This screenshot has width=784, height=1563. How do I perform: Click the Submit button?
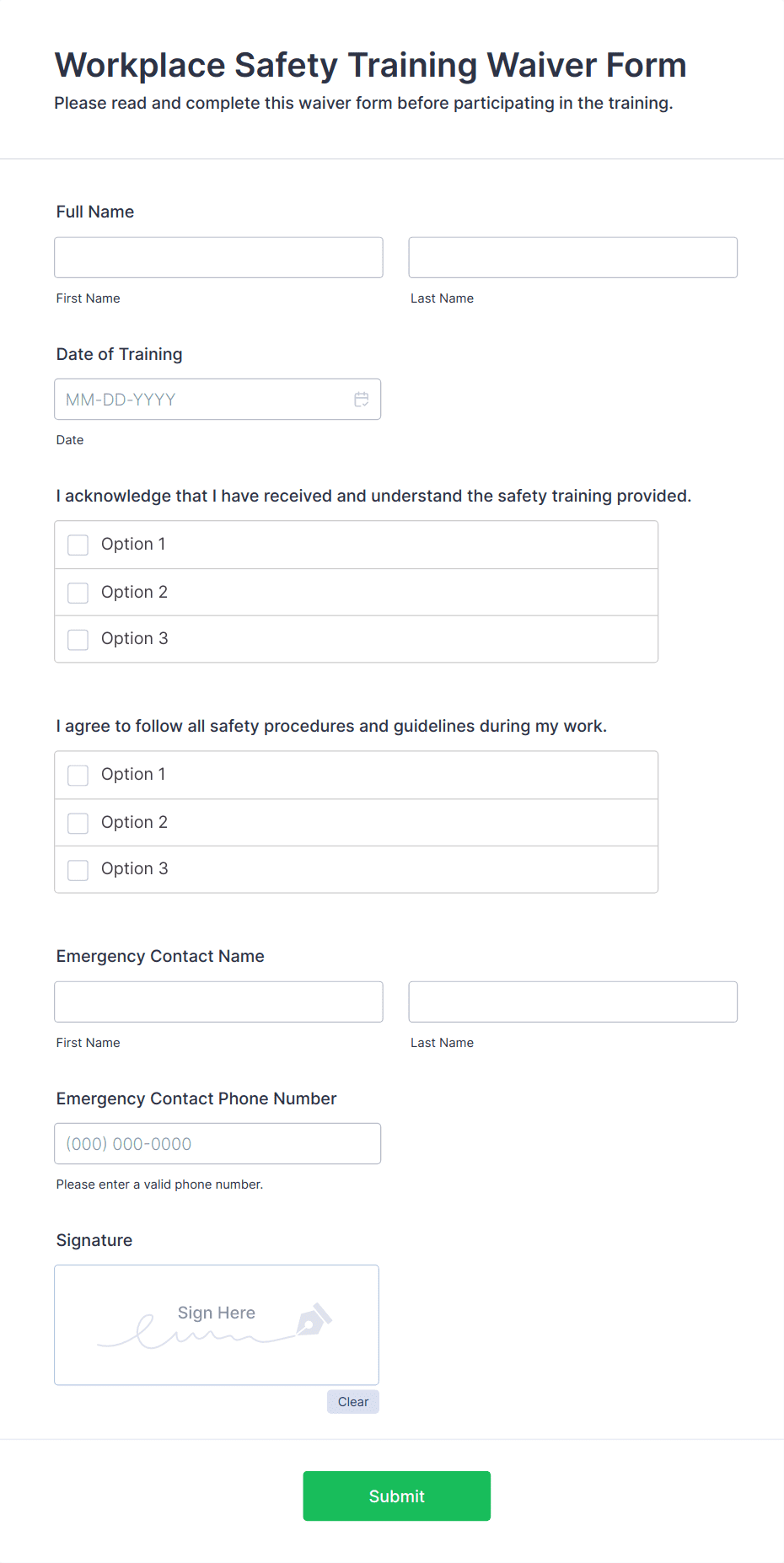click(x=396, y=1496)
